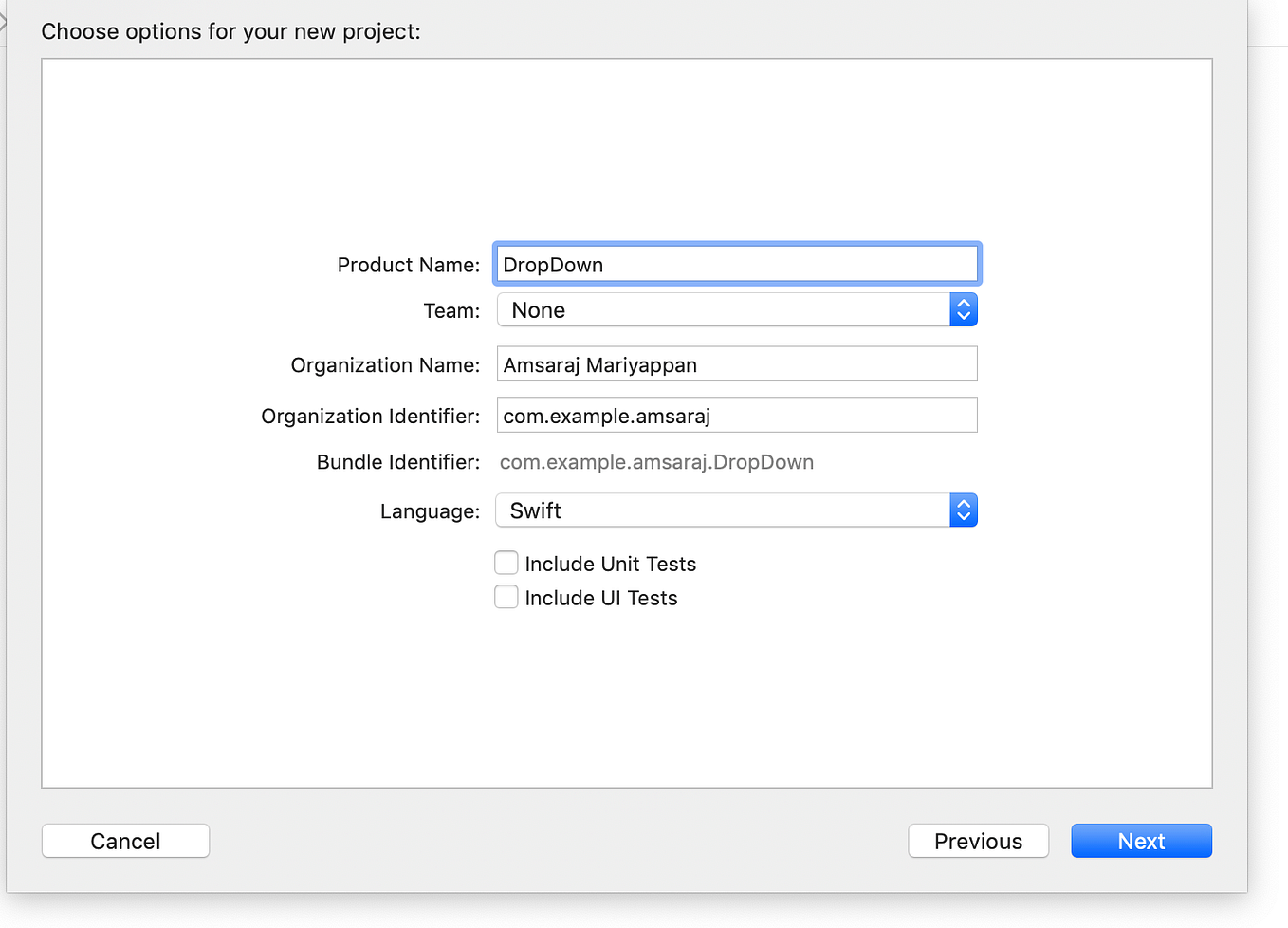Focus the Product Name input field
The width and height of the screenshot is (1288, 928).
click(737, 264)
